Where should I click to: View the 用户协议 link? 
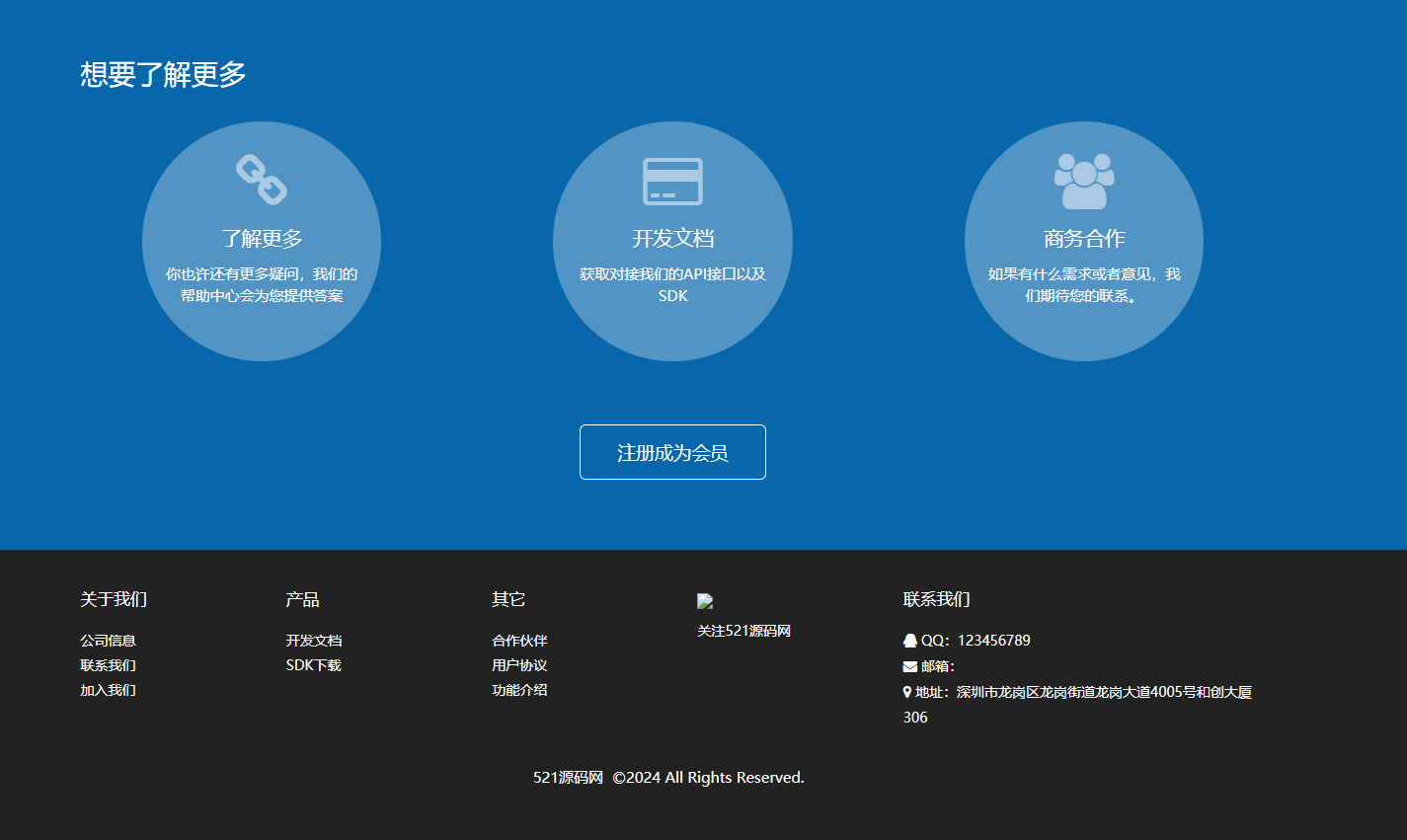(519, 665)
